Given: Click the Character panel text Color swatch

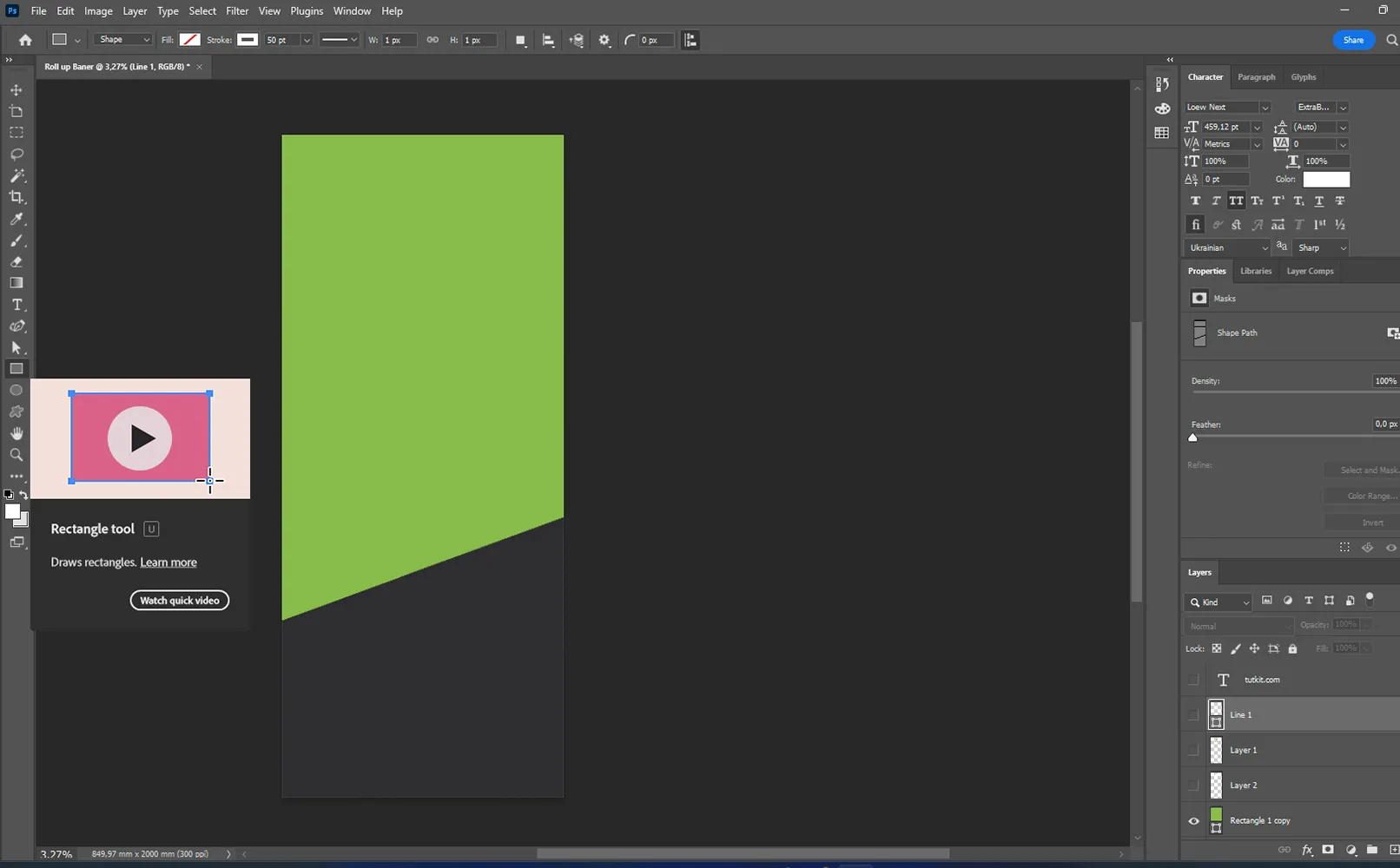Looking at the screenshot, I should point(1326,180).
